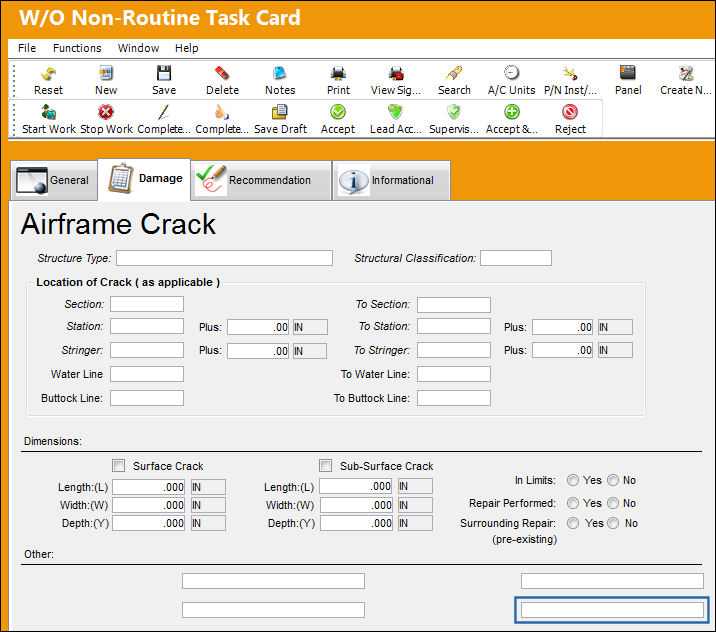
Task: Click the P/N Inst/... toolbar icon
Action: point(570,74)
